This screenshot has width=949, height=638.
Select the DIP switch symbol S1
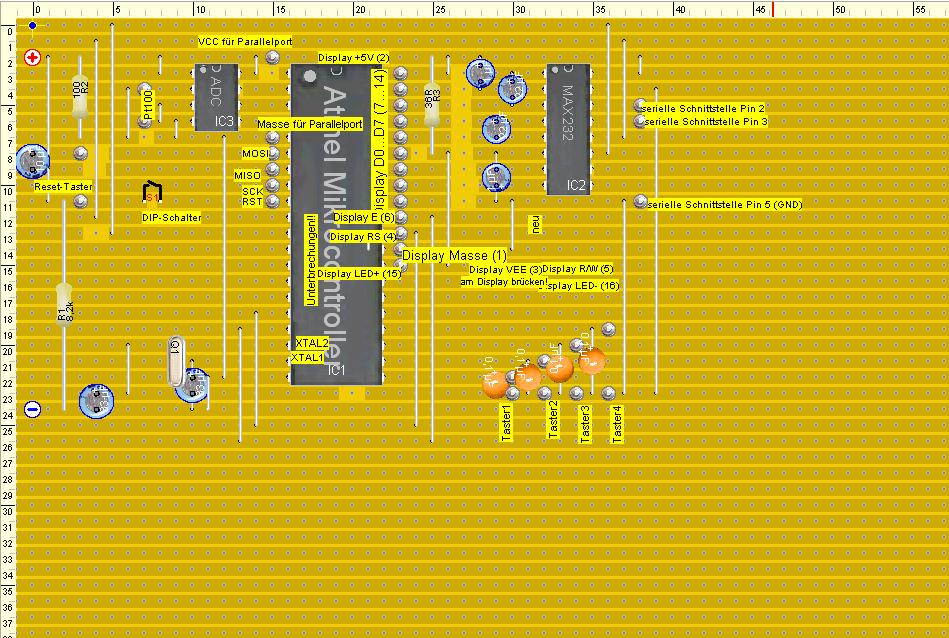pos(152,192)
